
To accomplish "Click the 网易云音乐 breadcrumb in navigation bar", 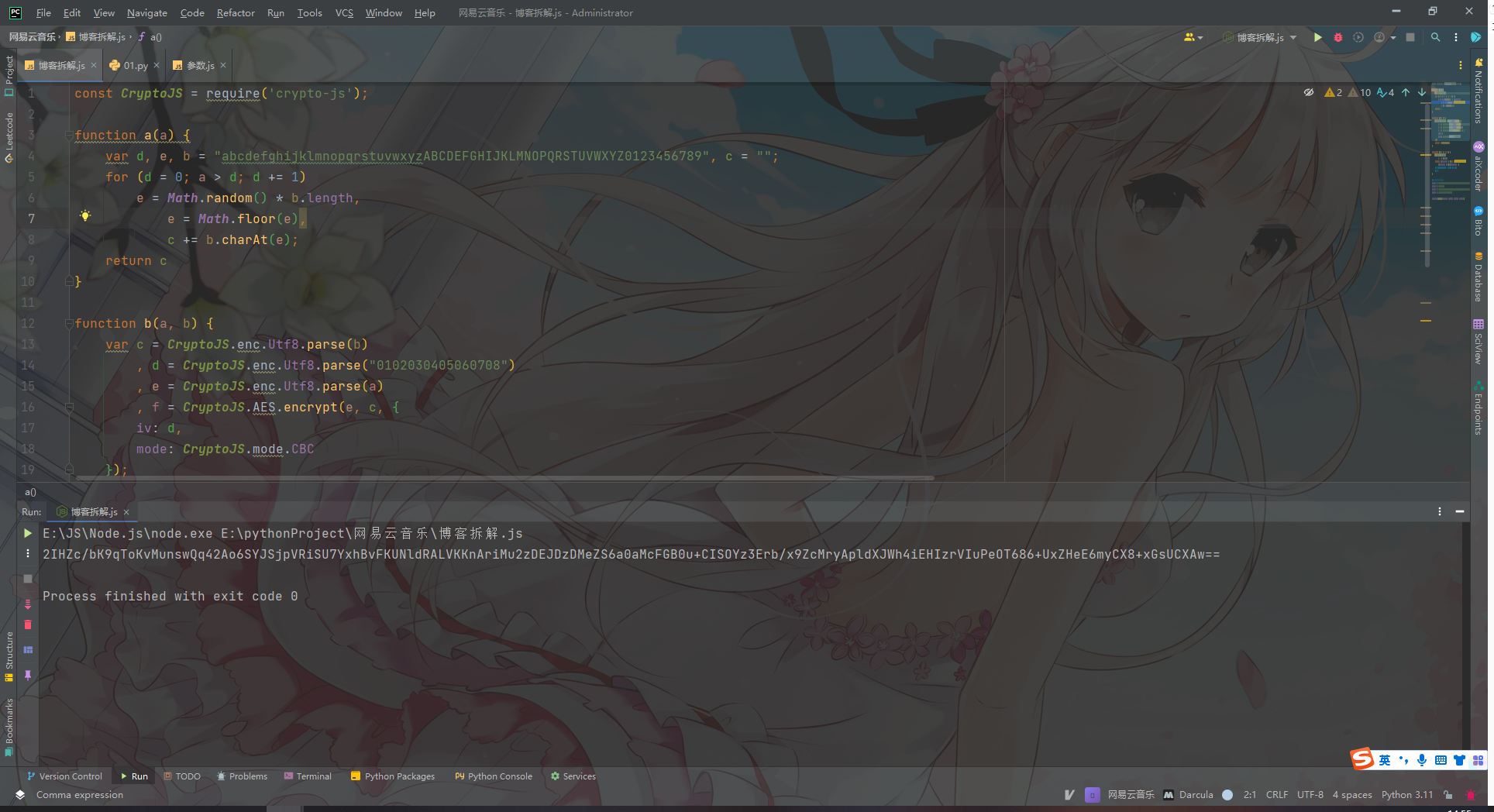I will click(x=32, y=37).
